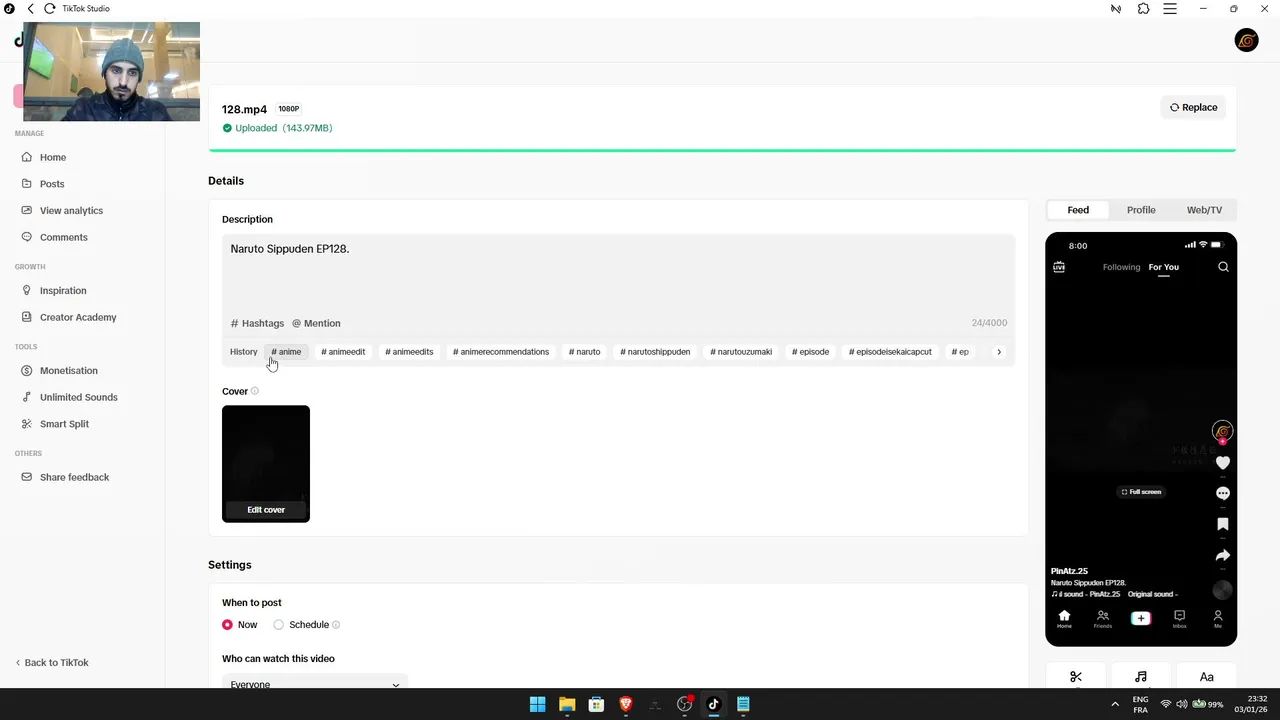Click the scissors edit icon below preview

point(1076,677)
